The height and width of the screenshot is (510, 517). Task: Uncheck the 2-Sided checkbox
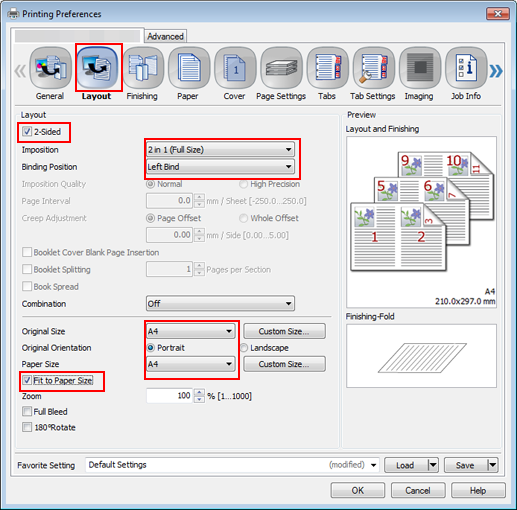(27, 131)
